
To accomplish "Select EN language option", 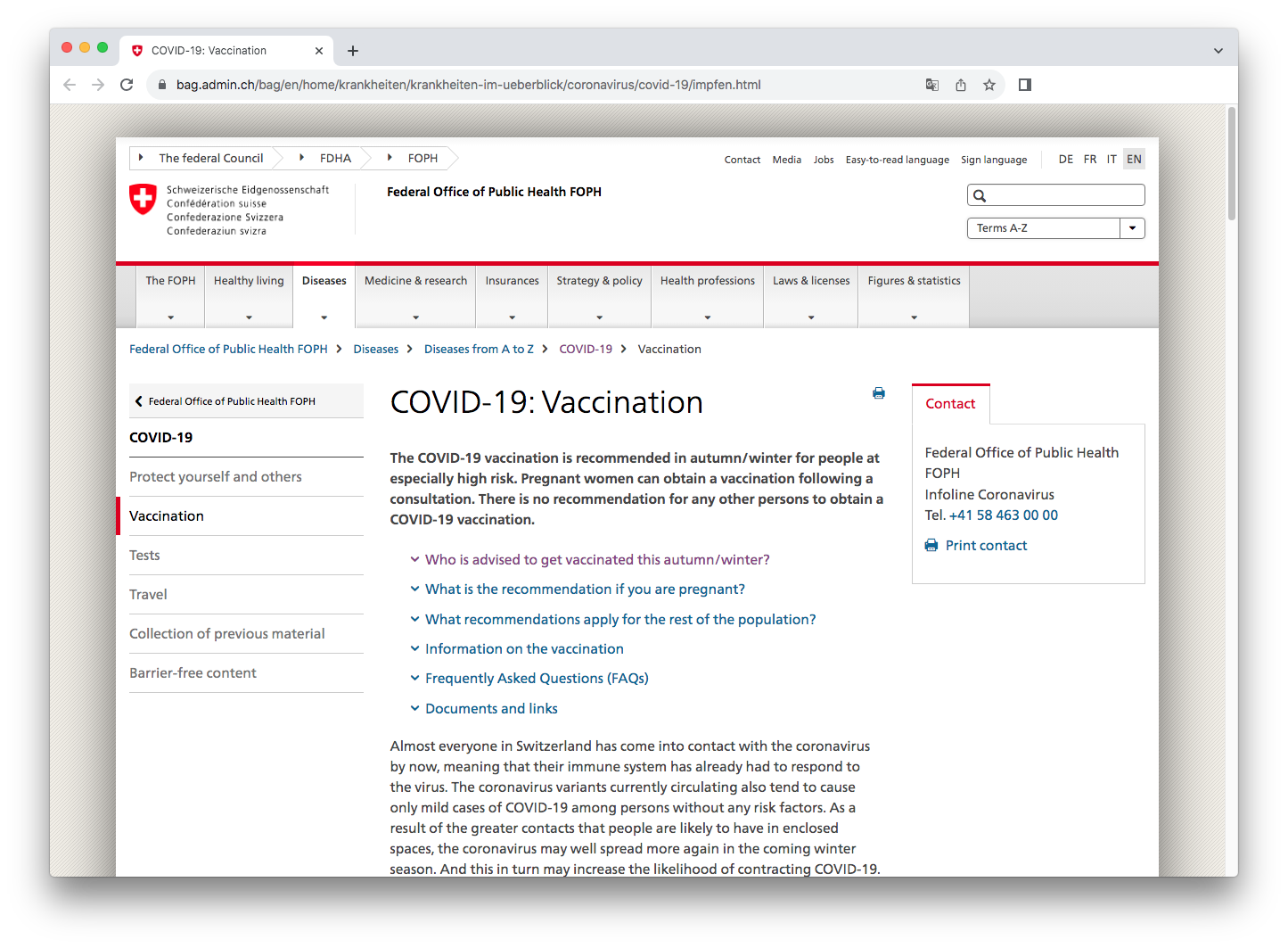I will point(1134,160).
